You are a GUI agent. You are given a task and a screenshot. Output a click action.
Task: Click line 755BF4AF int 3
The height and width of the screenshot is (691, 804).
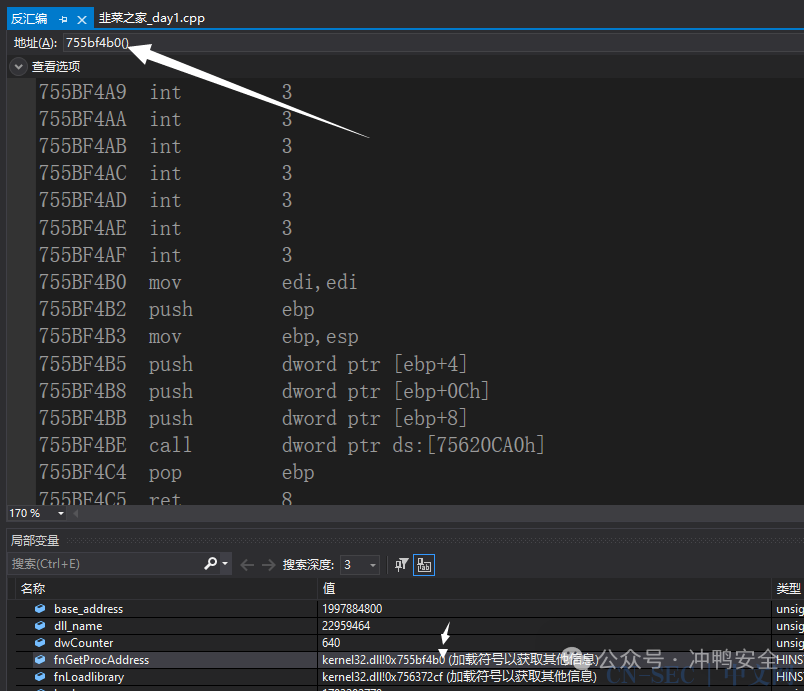(x=166, y=255)
